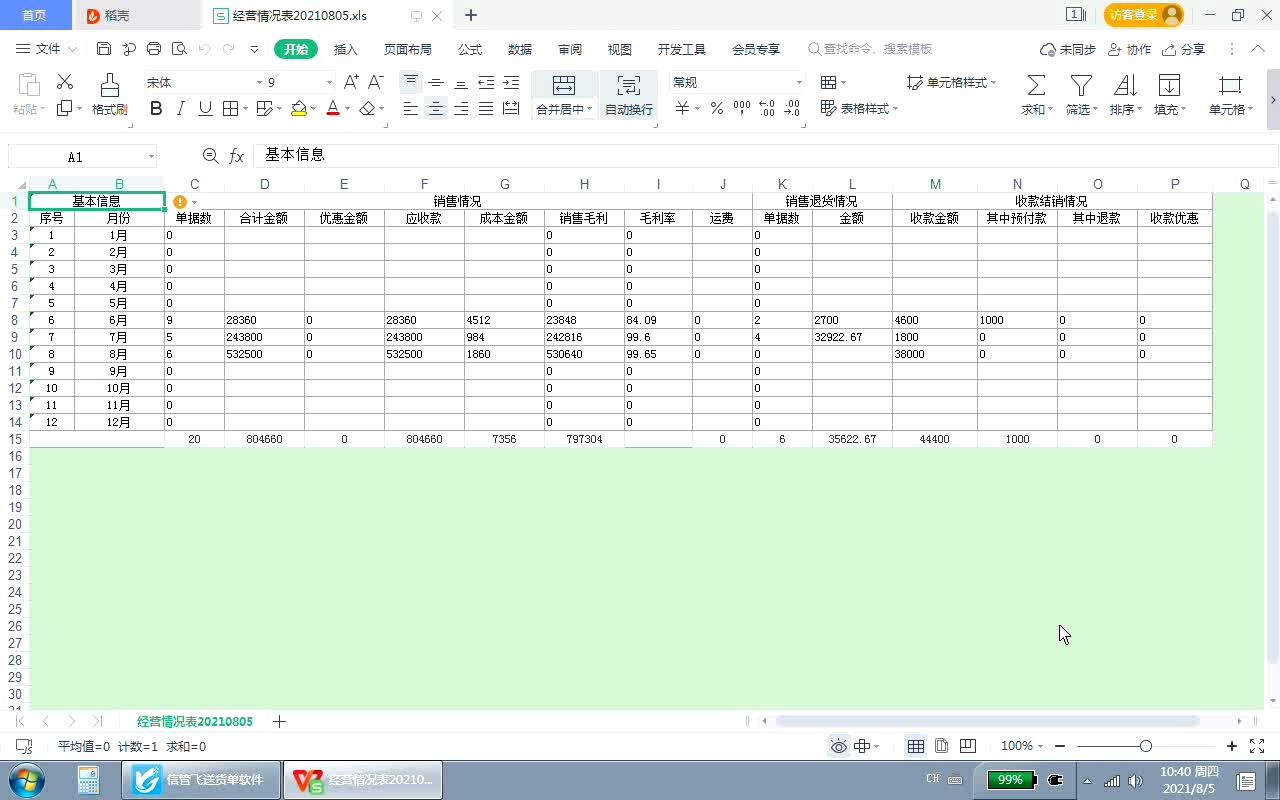Open the quick access customize dropdown
This screenshot has width=1280, height=800.
254,49
